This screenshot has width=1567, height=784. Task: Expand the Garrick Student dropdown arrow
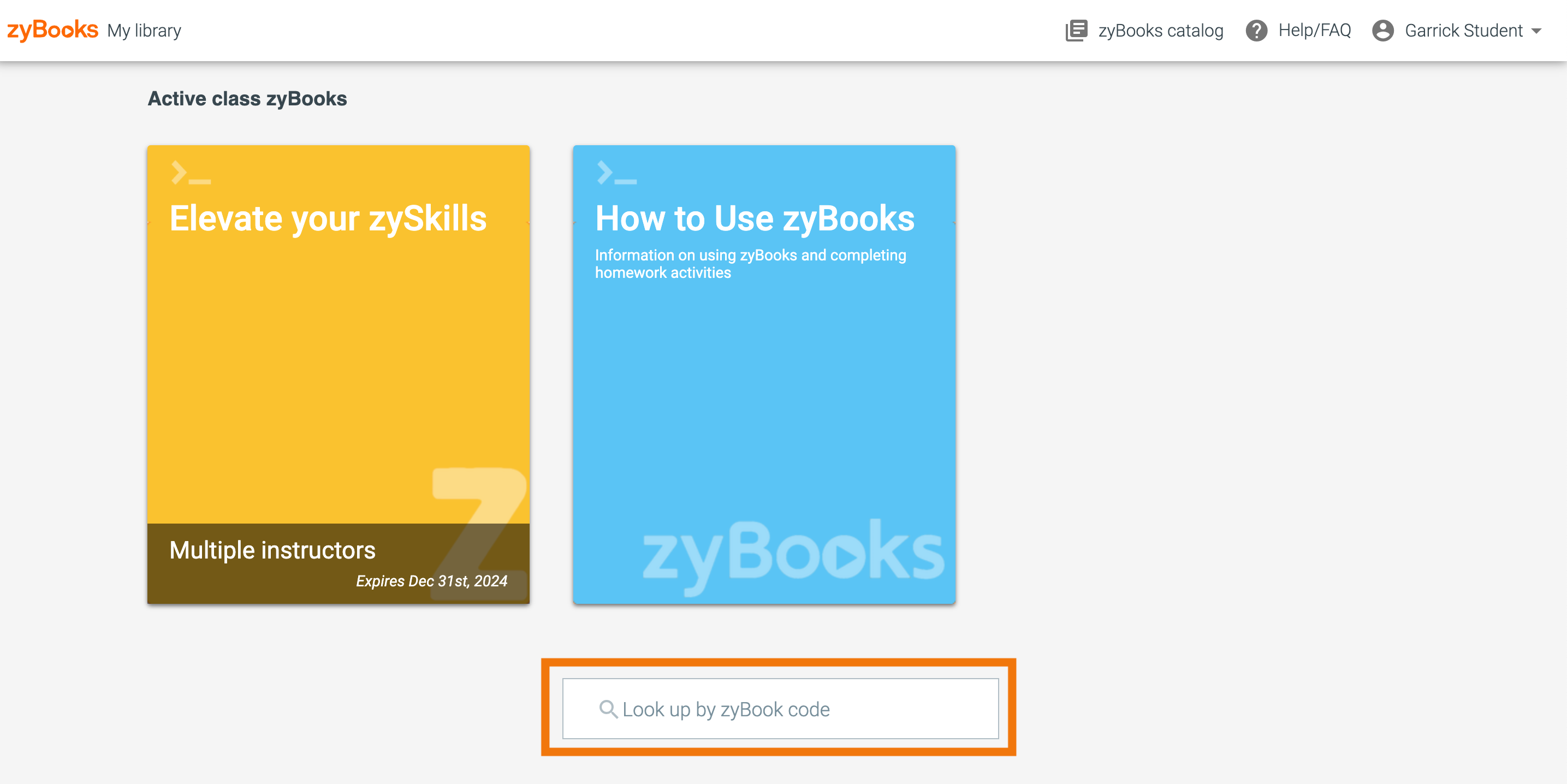(1536, 31)
